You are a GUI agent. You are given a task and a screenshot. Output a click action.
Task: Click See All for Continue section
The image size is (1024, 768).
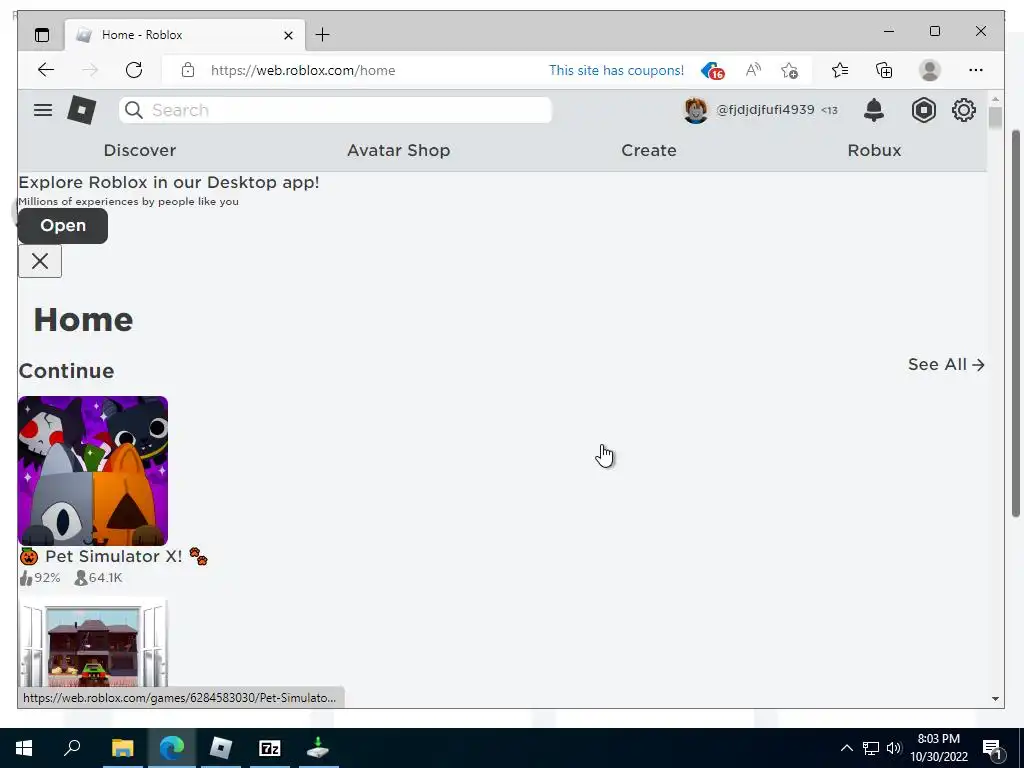(x=946, y=364)
